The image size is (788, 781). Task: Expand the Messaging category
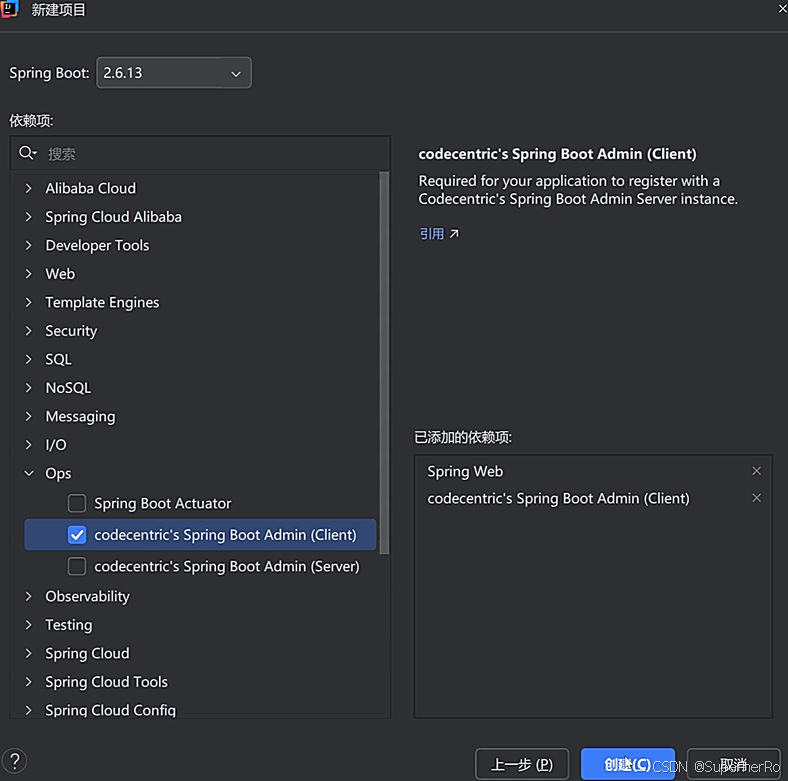coord(29,417)
